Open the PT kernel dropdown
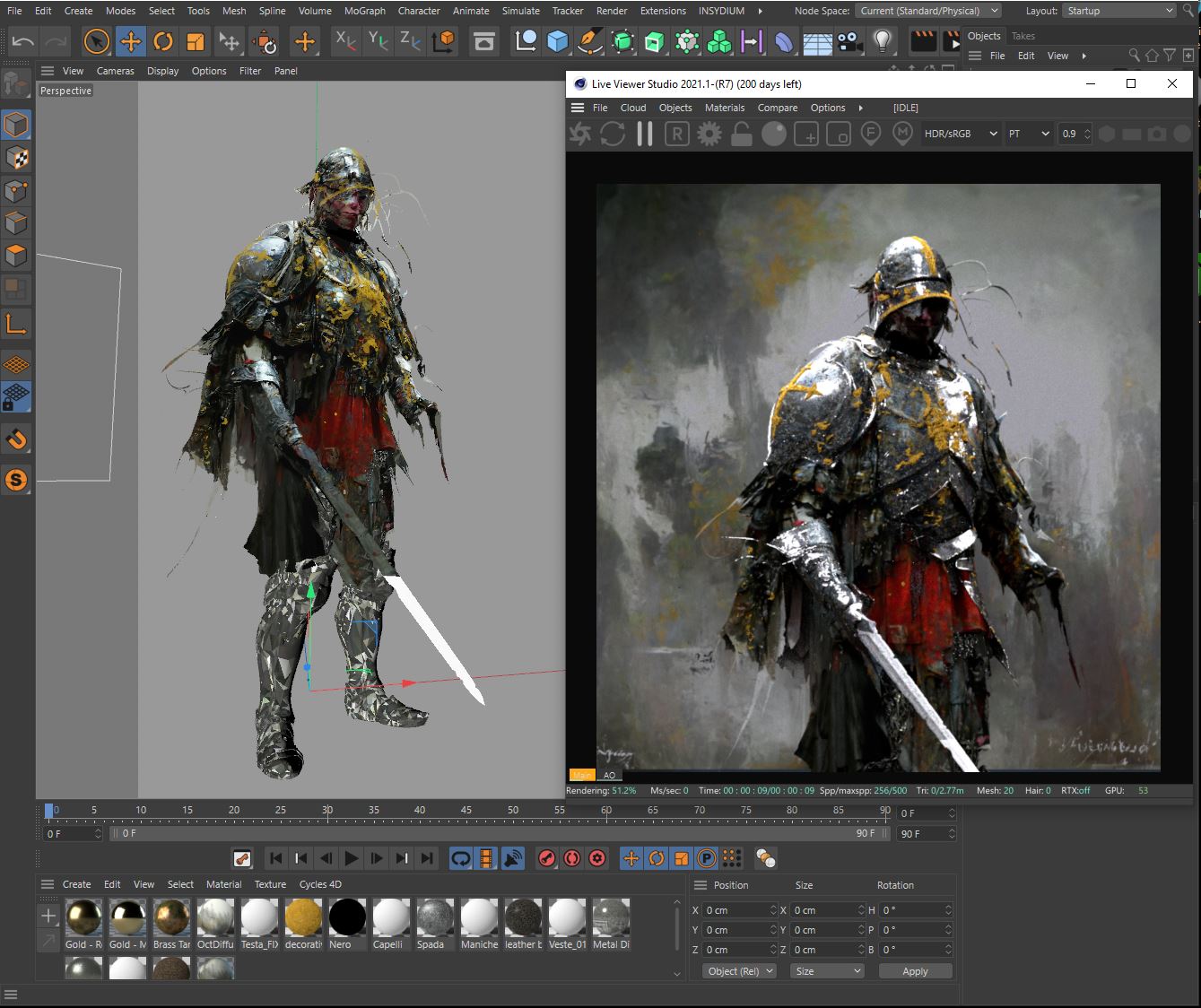This screenshot has height=1008, width=1201. click(1029, 134)
